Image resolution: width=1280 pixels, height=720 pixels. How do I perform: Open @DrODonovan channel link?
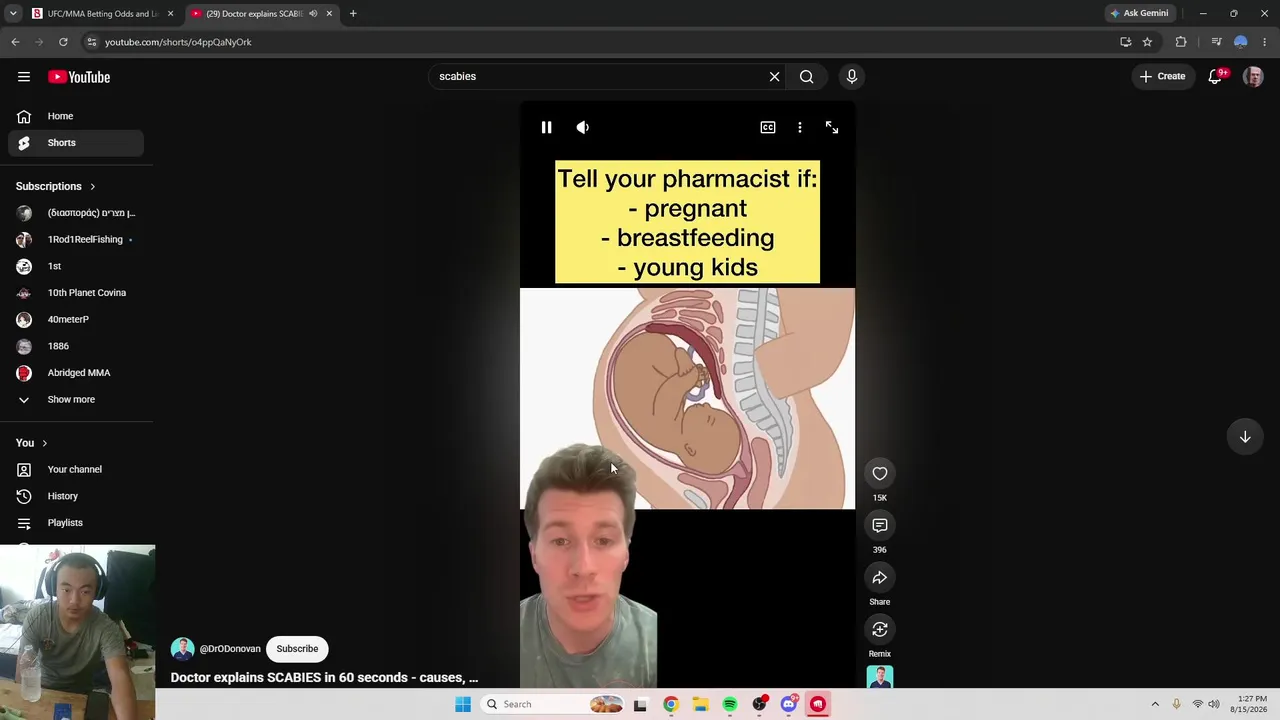230,649
